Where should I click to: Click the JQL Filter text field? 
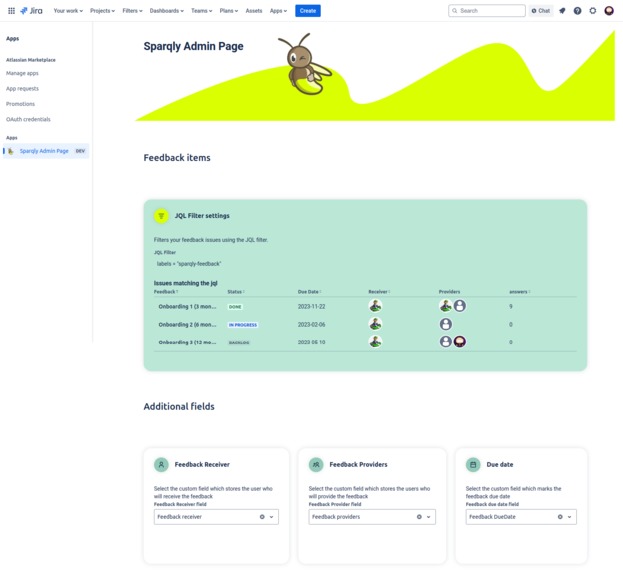365,264
